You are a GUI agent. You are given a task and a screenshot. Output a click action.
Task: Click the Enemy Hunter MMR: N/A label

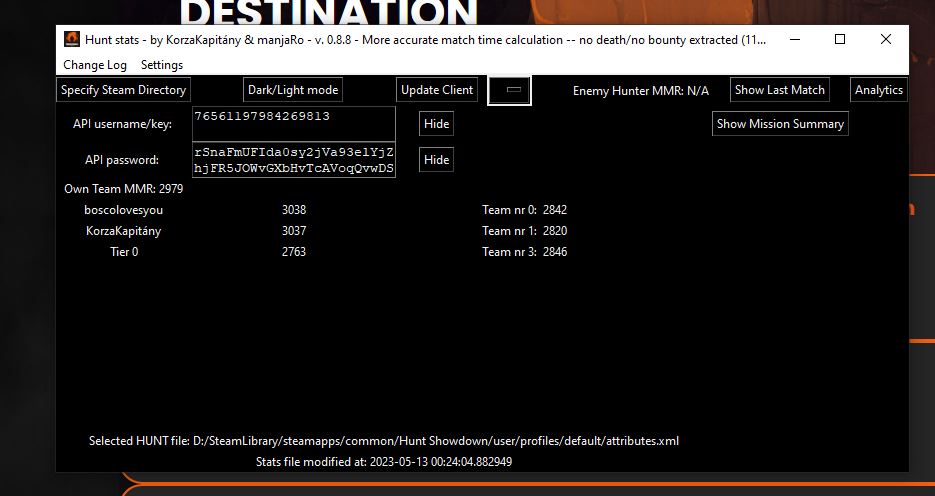click(640, 91)
